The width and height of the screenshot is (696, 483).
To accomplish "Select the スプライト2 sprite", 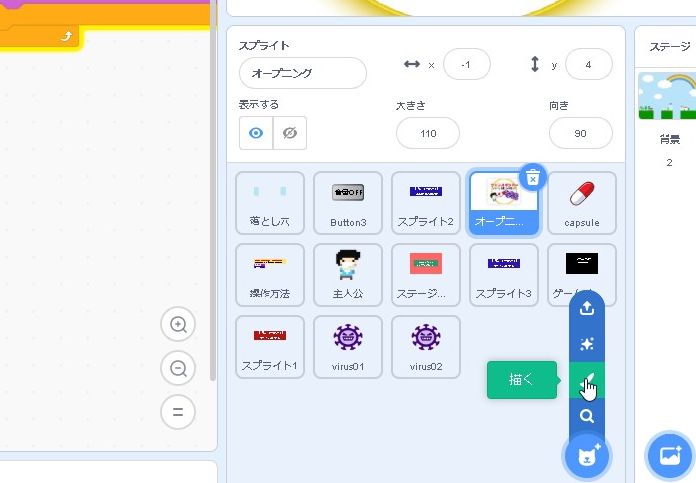I will [x=426, y=203].
